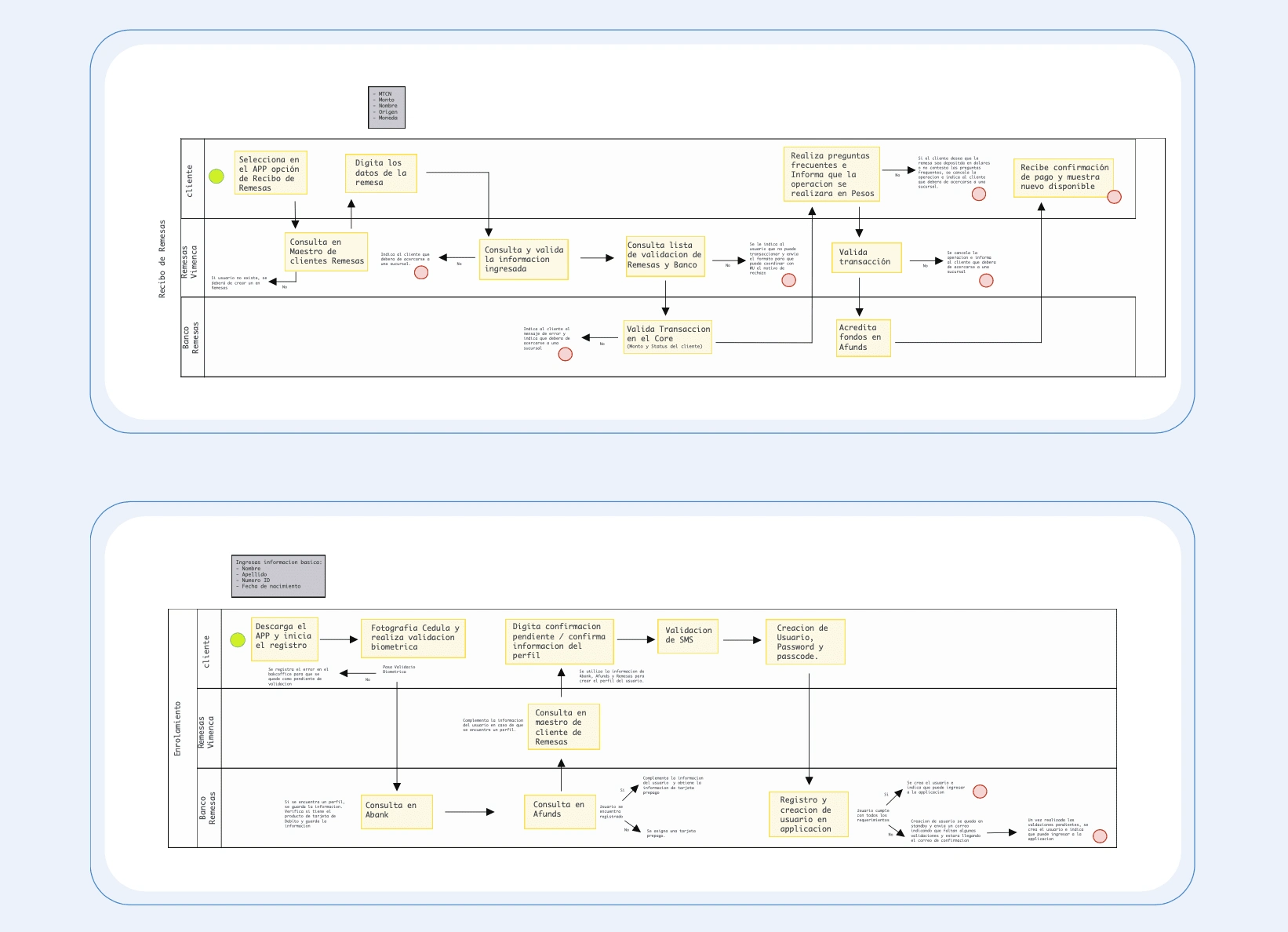Select 'Registro y creacion de usuario en applicacion' note
The width and height of the screenshot is (1288, 932).
(x=809, y=814)
